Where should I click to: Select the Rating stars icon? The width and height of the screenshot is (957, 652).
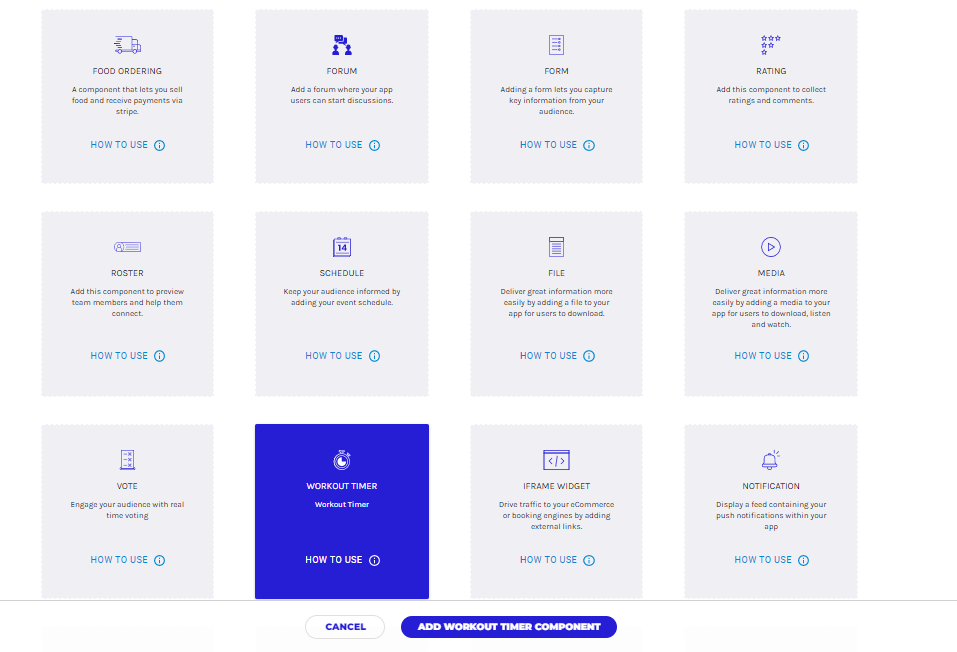[770, 45]
